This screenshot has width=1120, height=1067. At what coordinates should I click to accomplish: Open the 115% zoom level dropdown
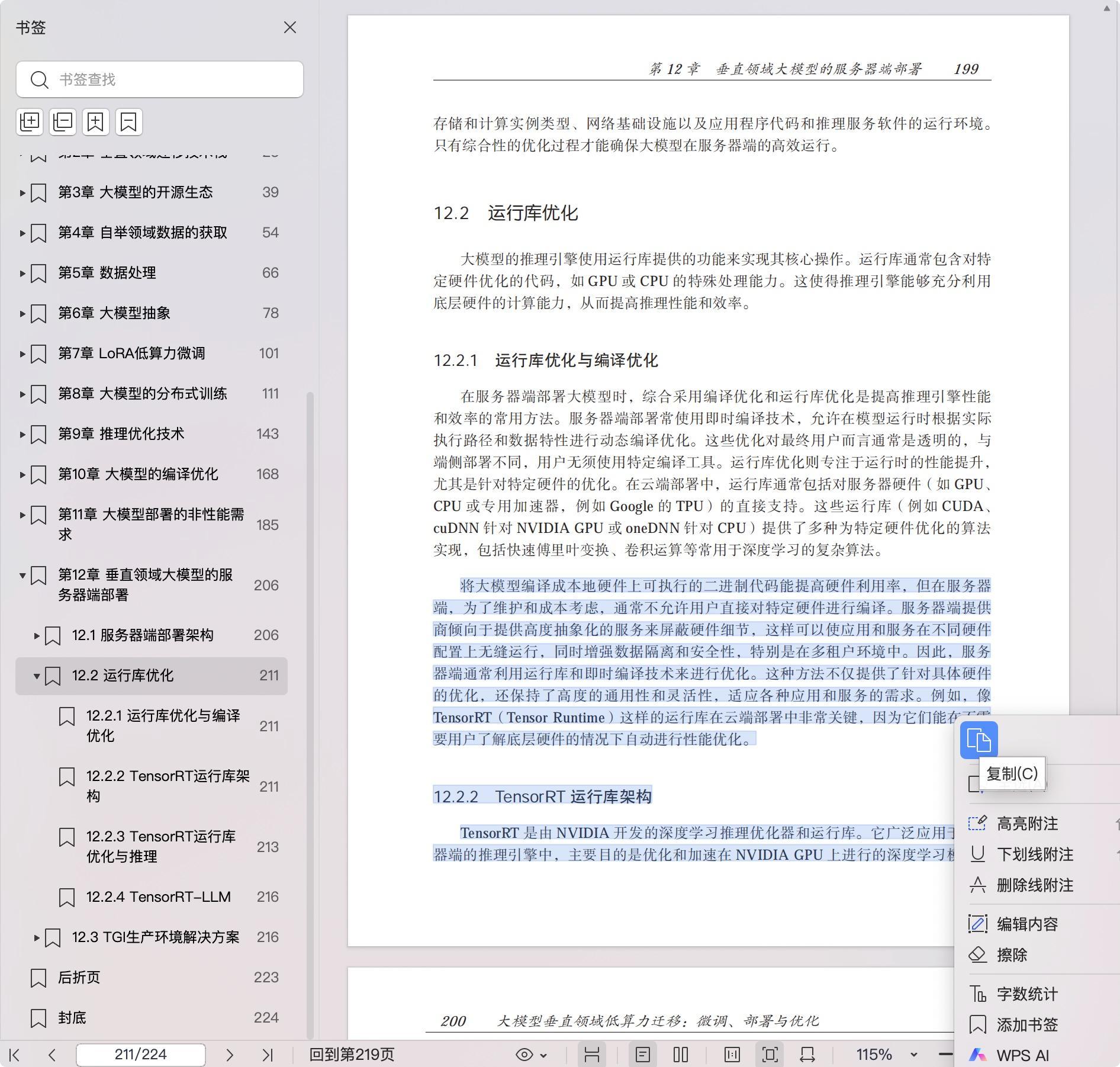[913, 1055]
